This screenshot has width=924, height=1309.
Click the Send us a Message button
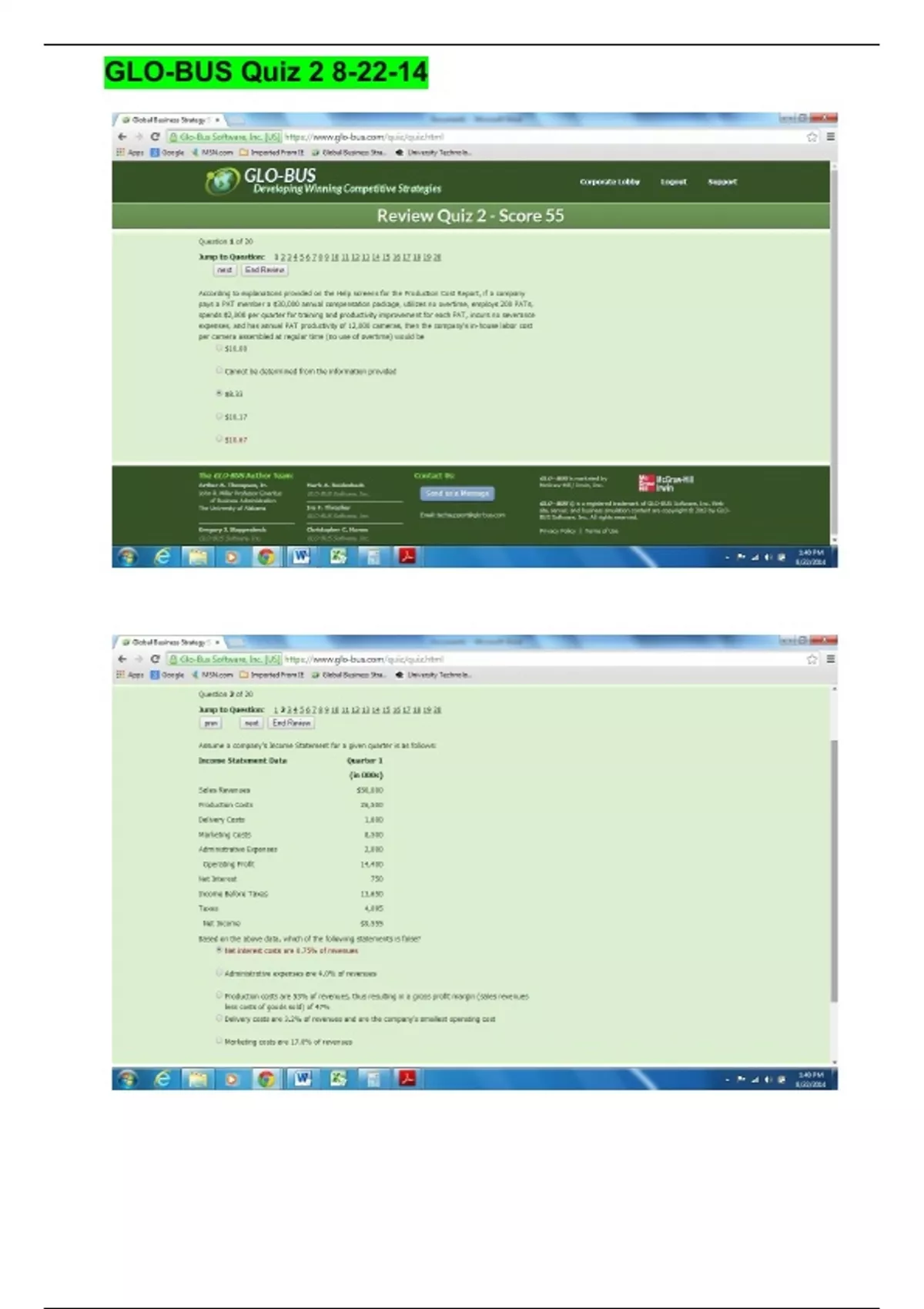(457, 494)
